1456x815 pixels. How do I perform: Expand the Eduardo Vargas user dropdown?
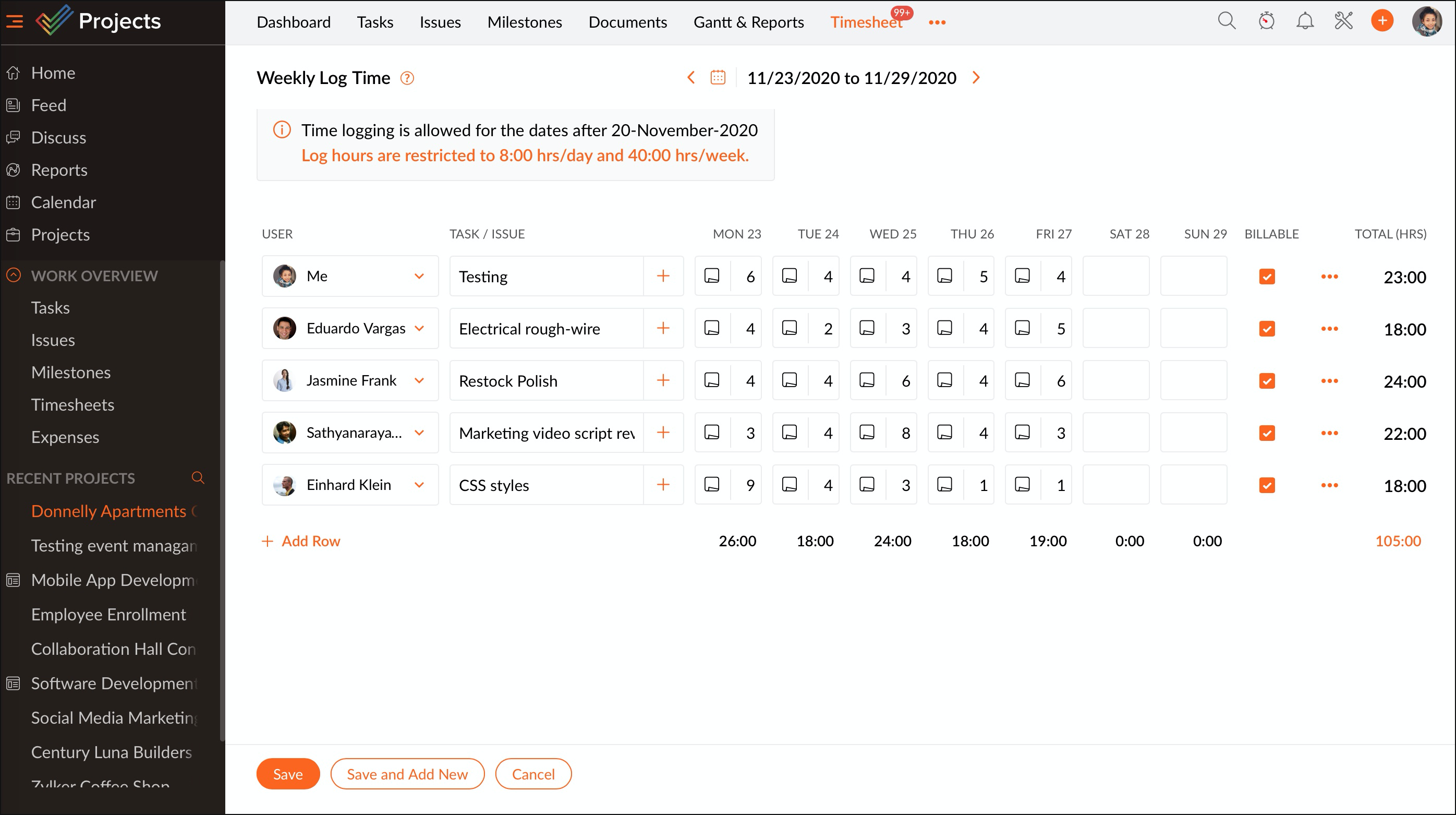click(x=419, y=328)
